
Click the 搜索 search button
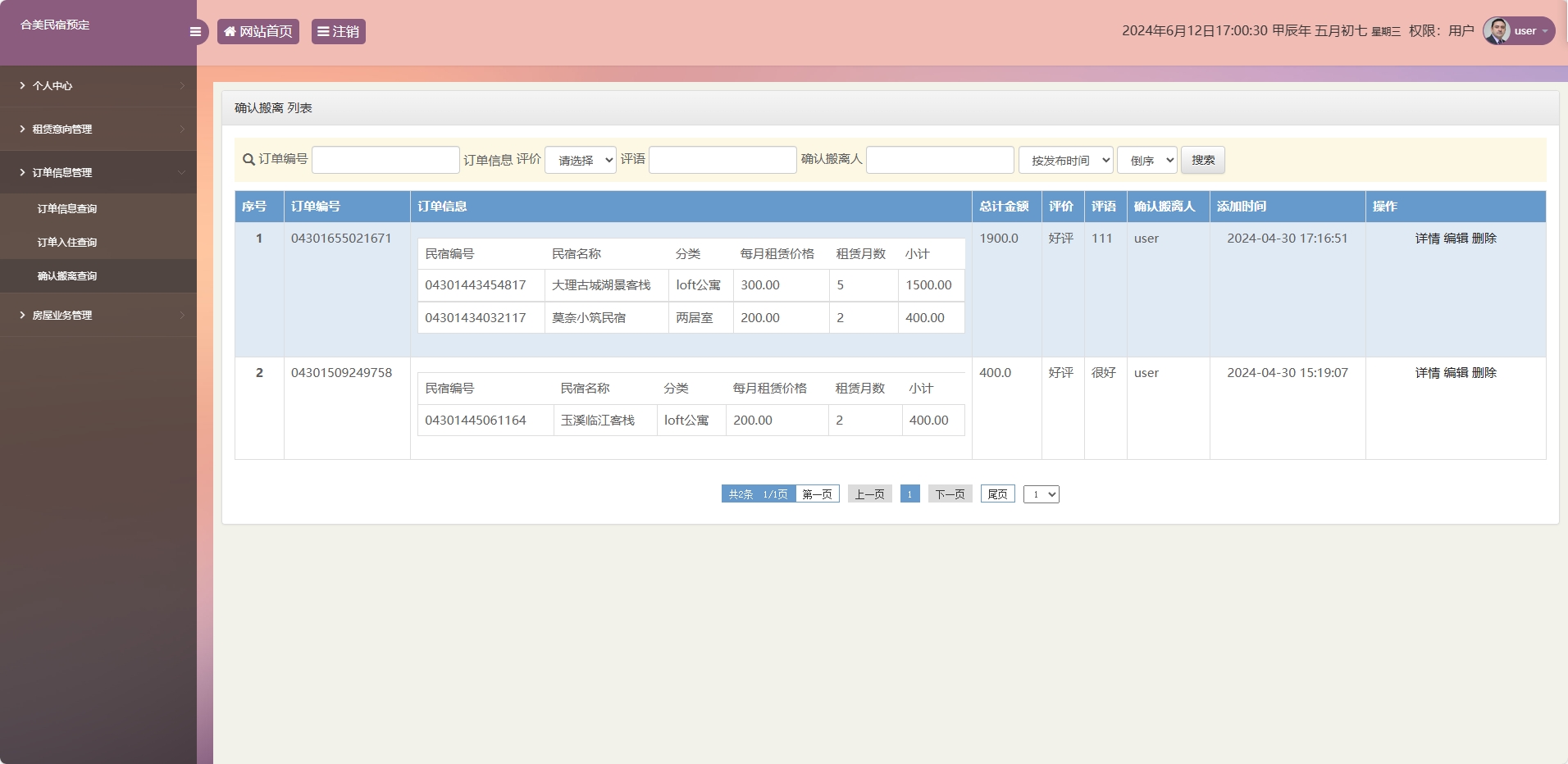tap(1202, 160)
